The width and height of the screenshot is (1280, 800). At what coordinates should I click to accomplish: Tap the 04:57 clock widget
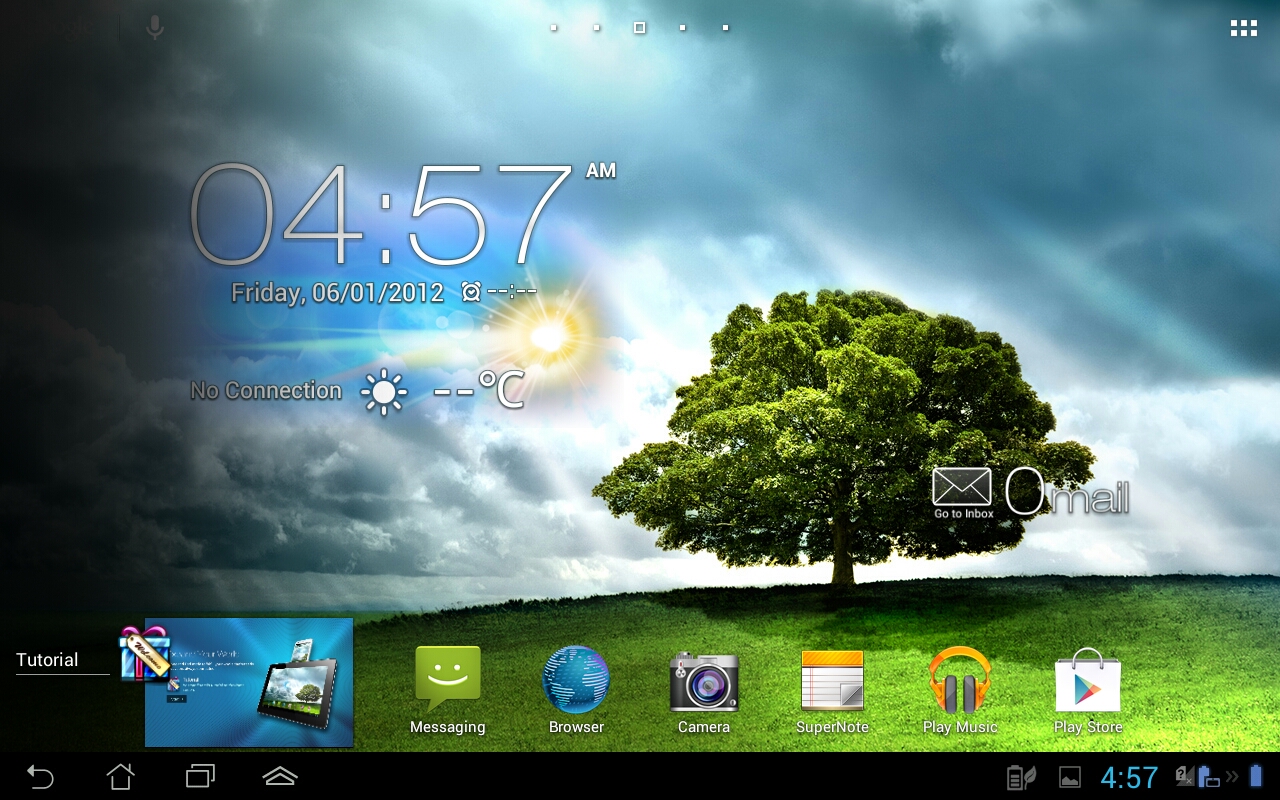(x=380, y=214)
